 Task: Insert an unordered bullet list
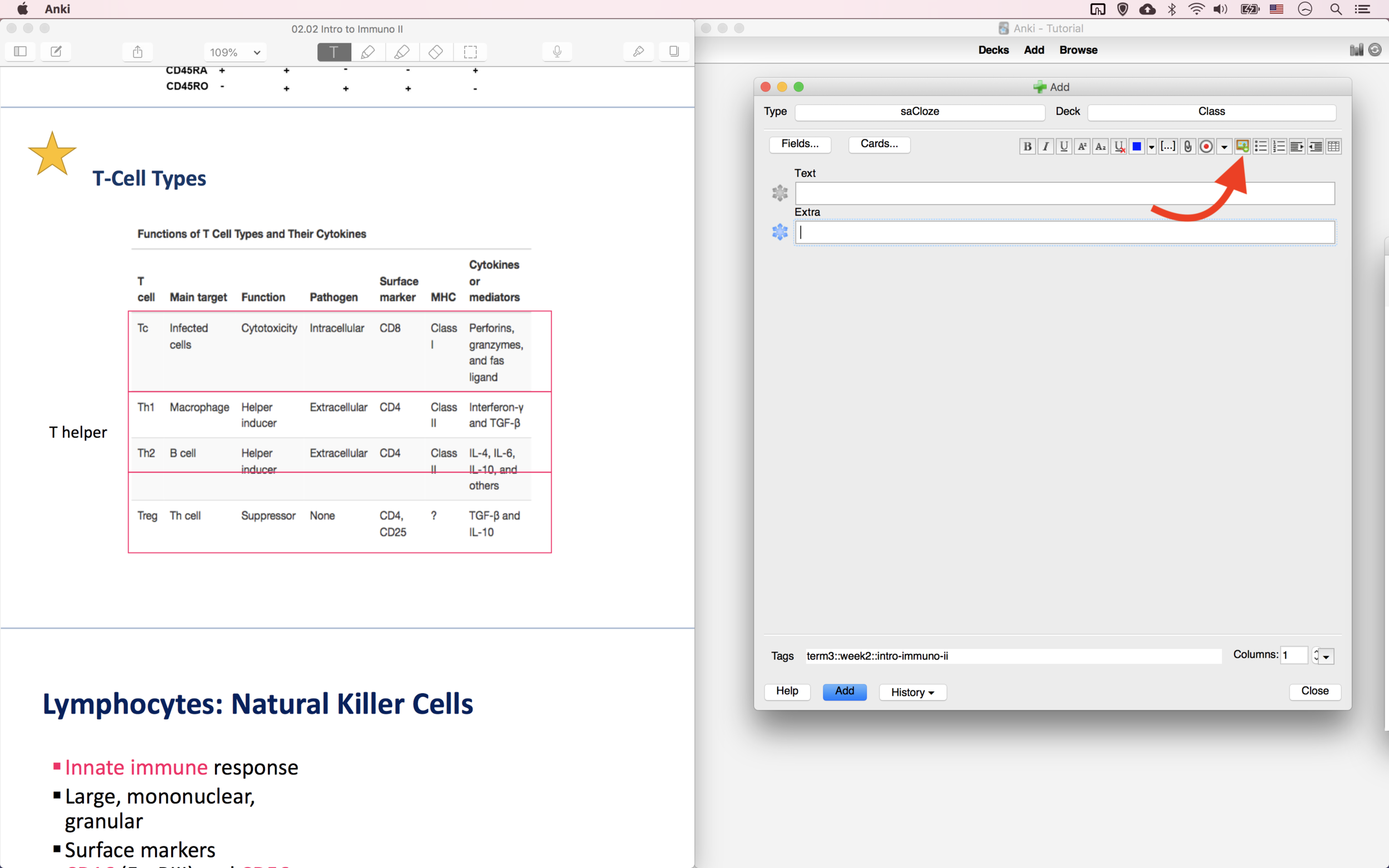point(1260,147)
